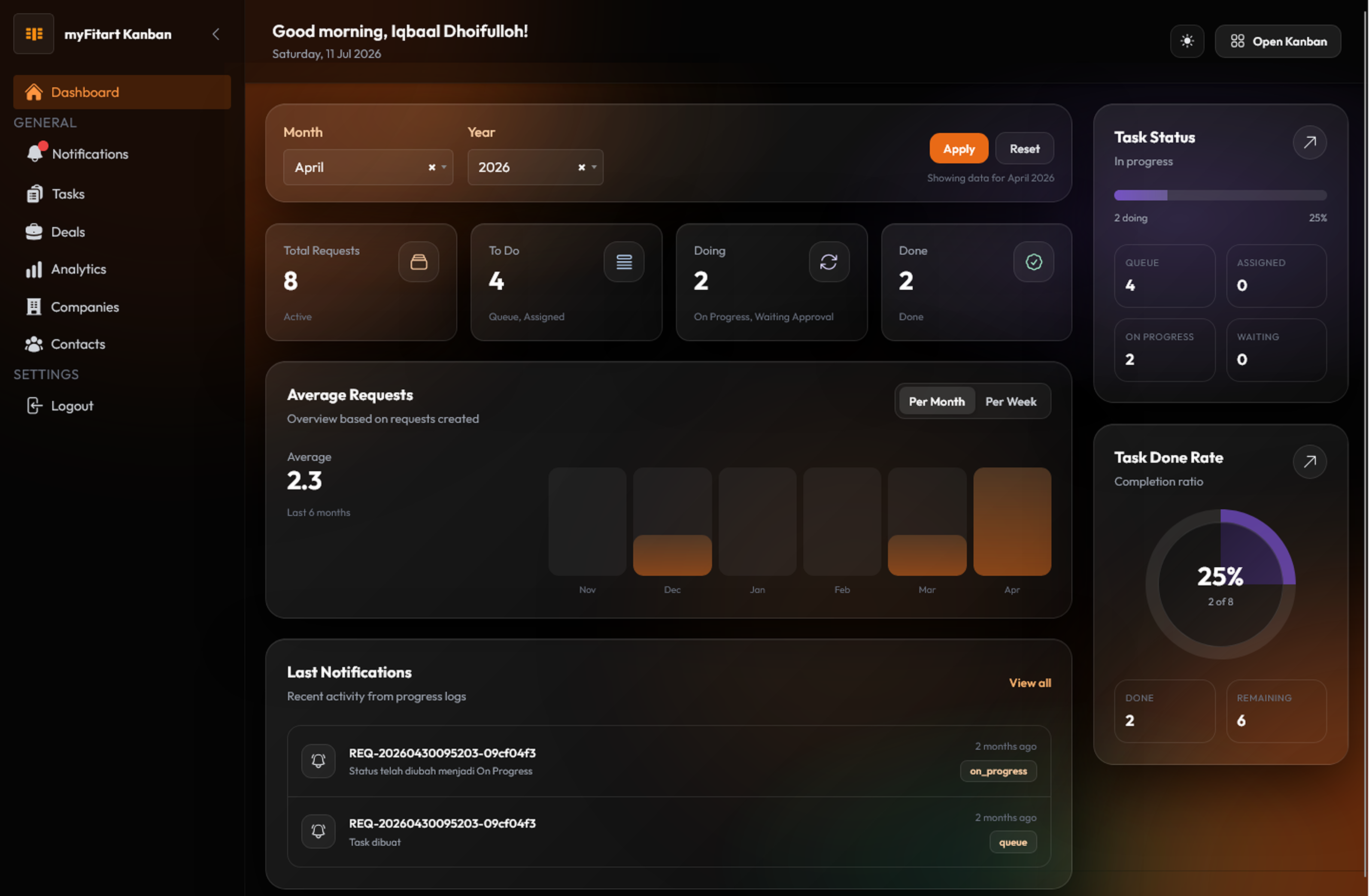The height and width of the screenshot is (896, 1369).
Task: Open Task Done Rate arrow icon
Action: (1309, 461)
